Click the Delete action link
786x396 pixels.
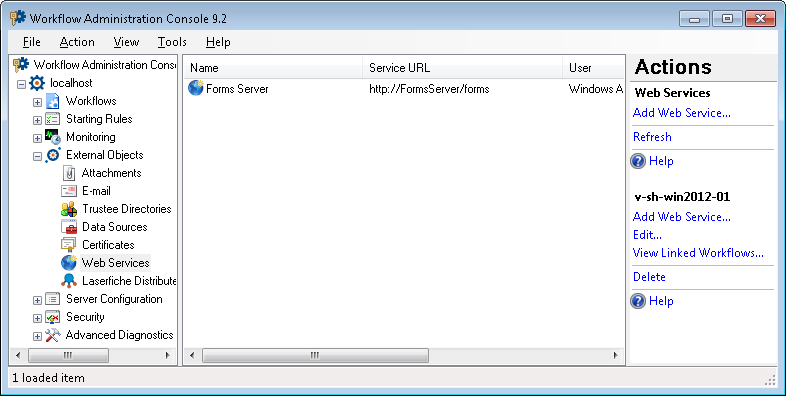click(649, 277)
